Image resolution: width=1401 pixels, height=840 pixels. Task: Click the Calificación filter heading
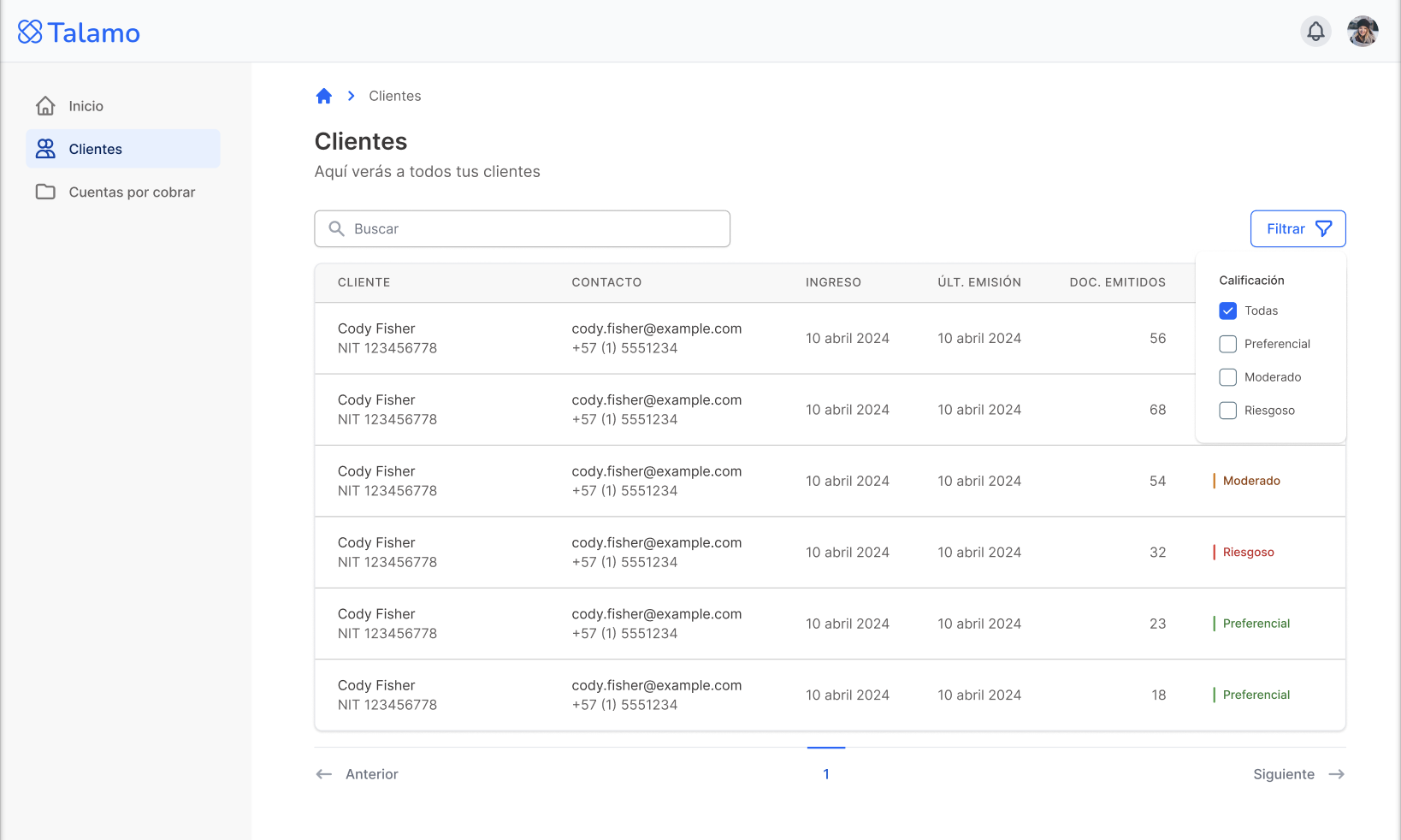[1251, 280]
